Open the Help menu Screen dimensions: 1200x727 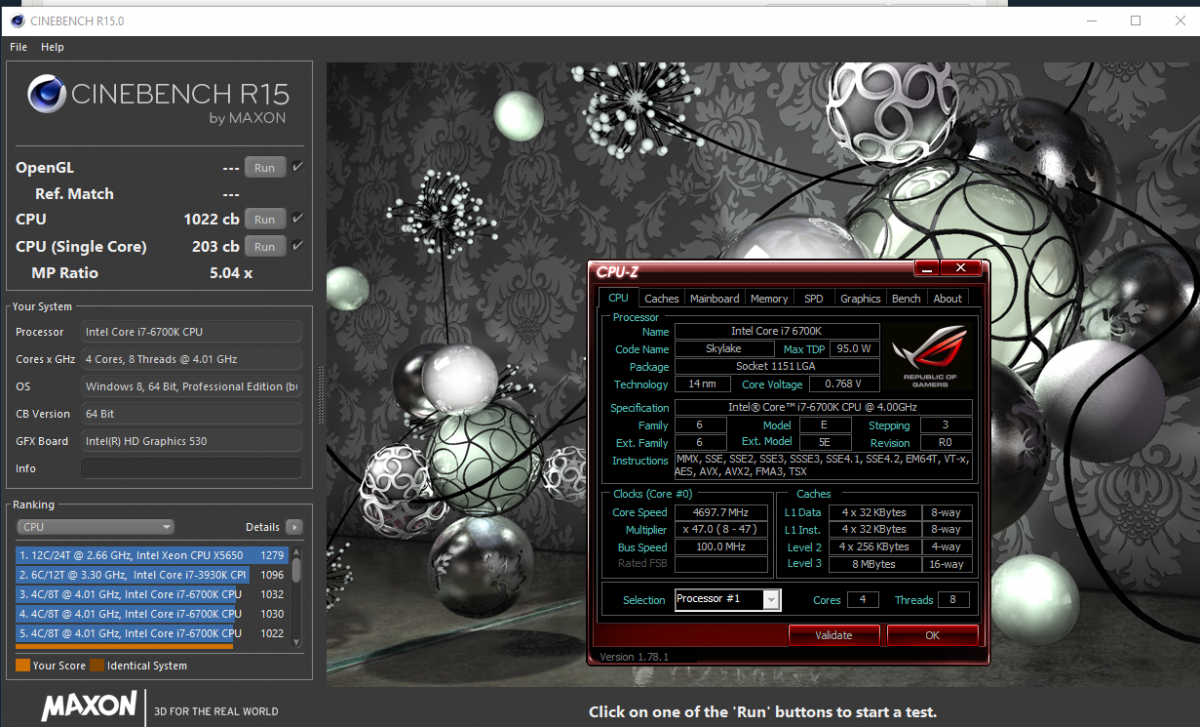[x=52, y=47]
